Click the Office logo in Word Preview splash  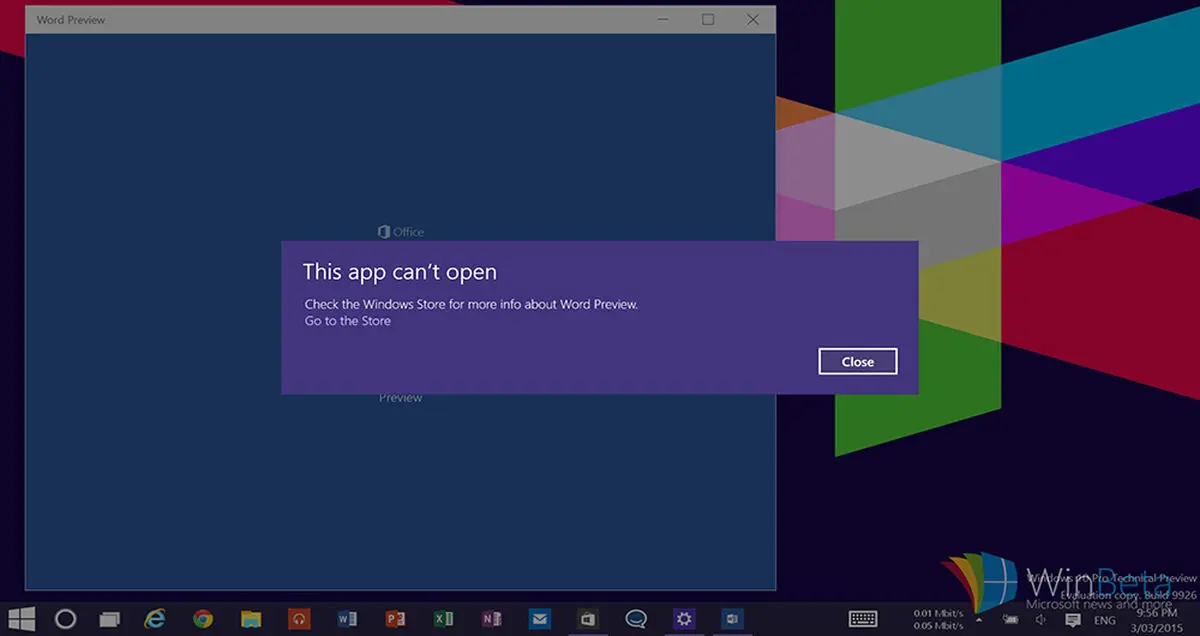pyautogui.click(x=401, y=232)
